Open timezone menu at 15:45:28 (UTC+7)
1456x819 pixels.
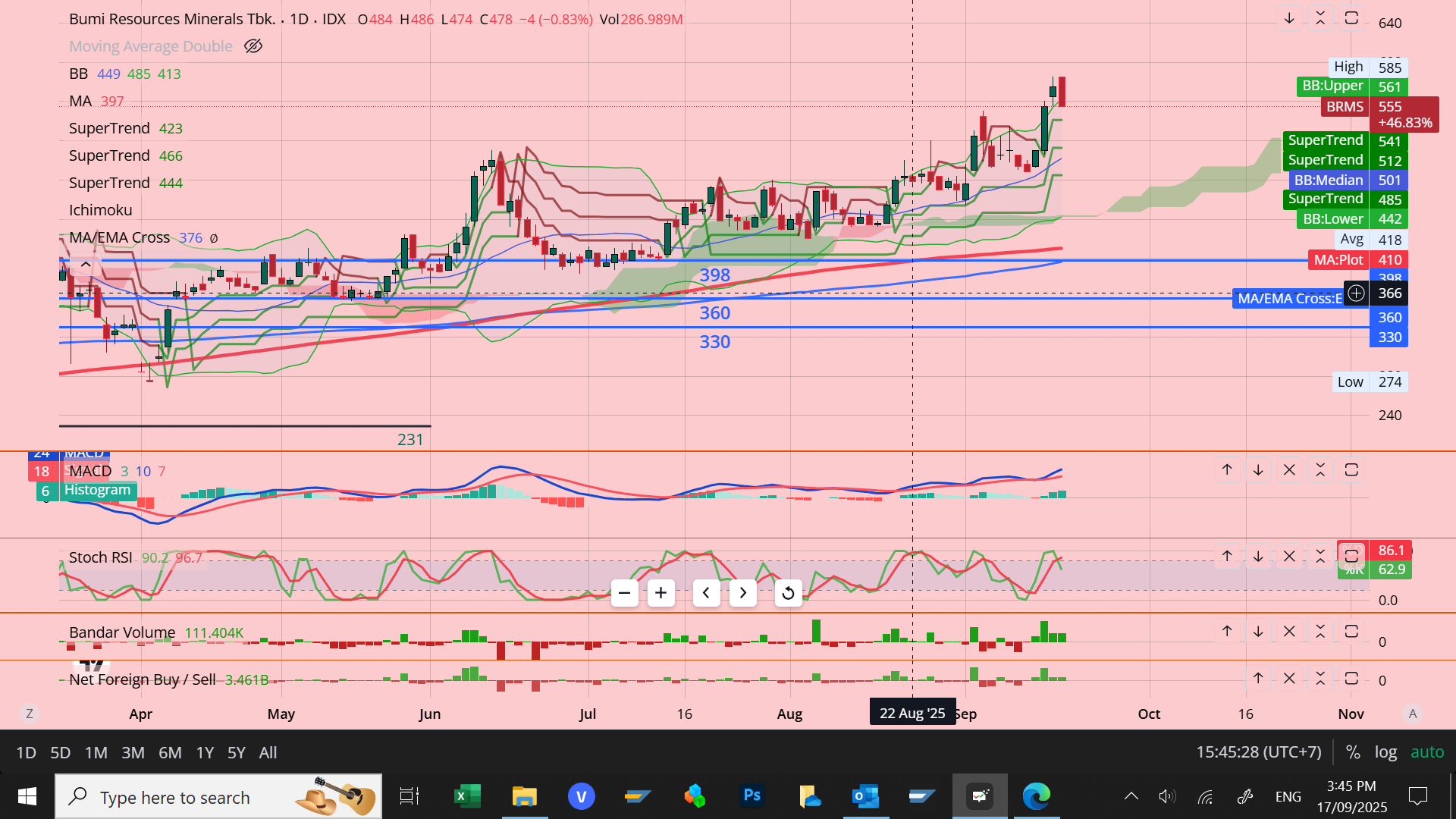tap(1259, 752)
